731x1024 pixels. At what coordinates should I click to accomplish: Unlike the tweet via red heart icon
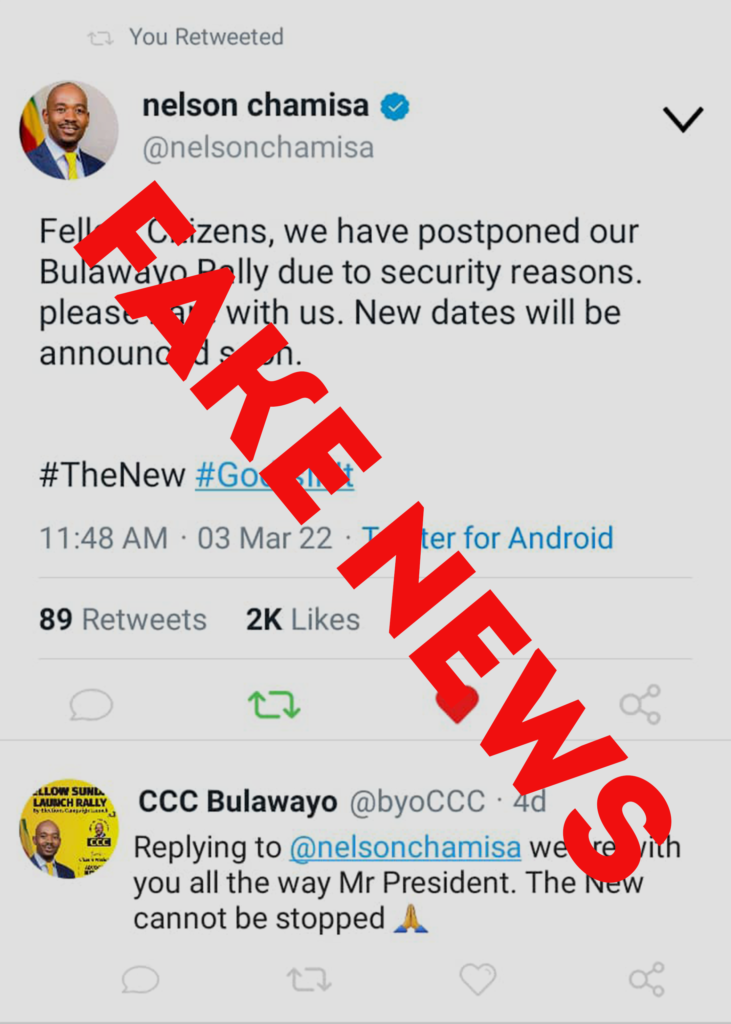457,704
